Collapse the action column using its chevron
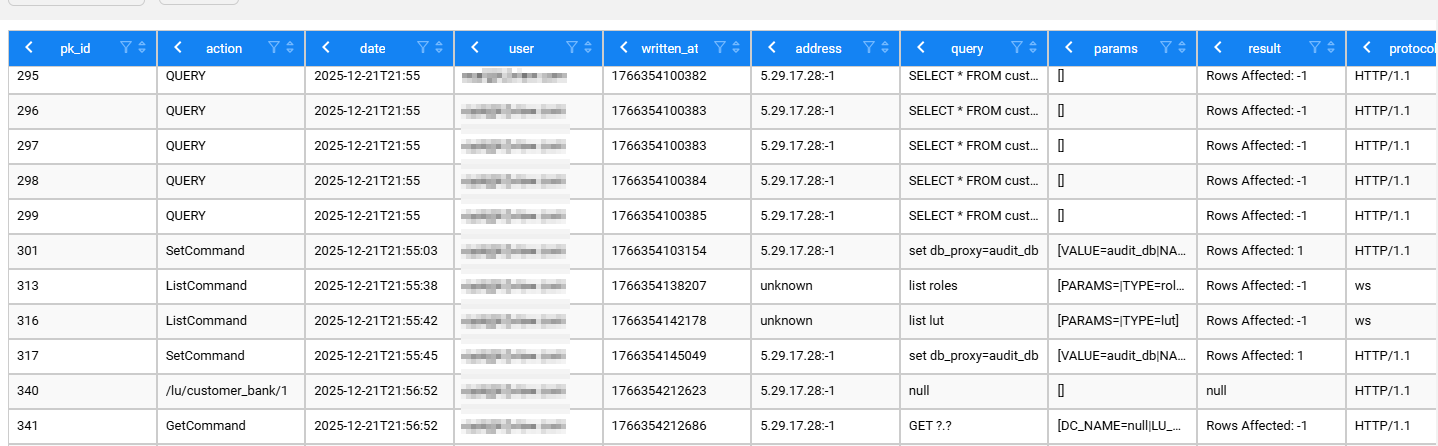 coord(178,47)
